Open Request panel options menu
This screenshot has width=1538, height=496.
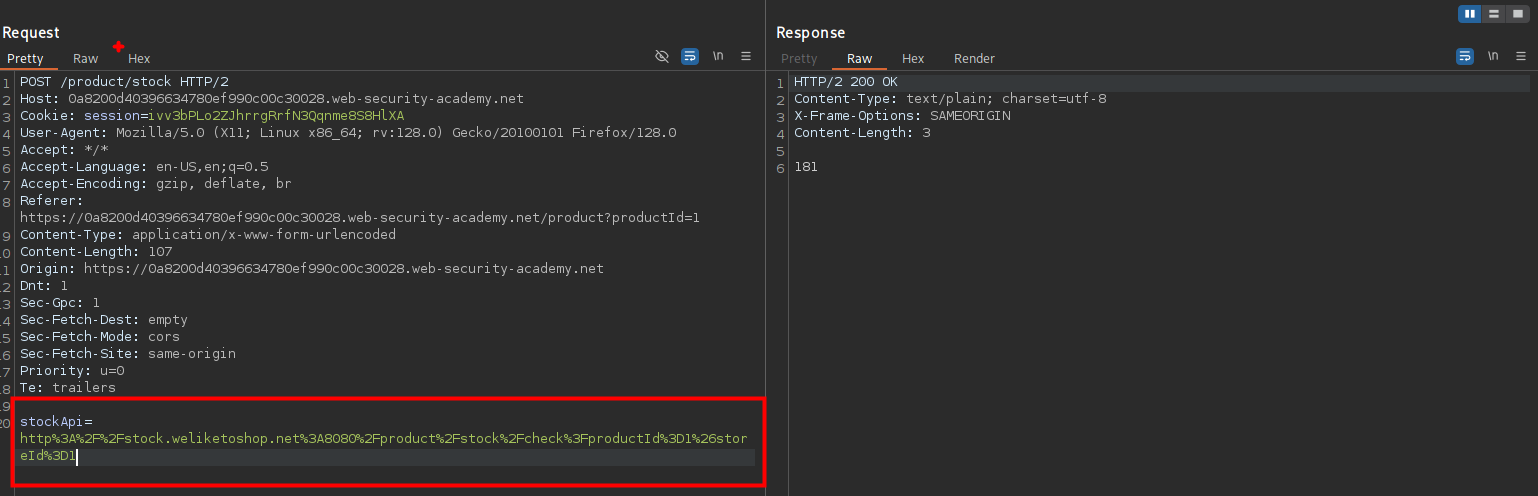746,57
